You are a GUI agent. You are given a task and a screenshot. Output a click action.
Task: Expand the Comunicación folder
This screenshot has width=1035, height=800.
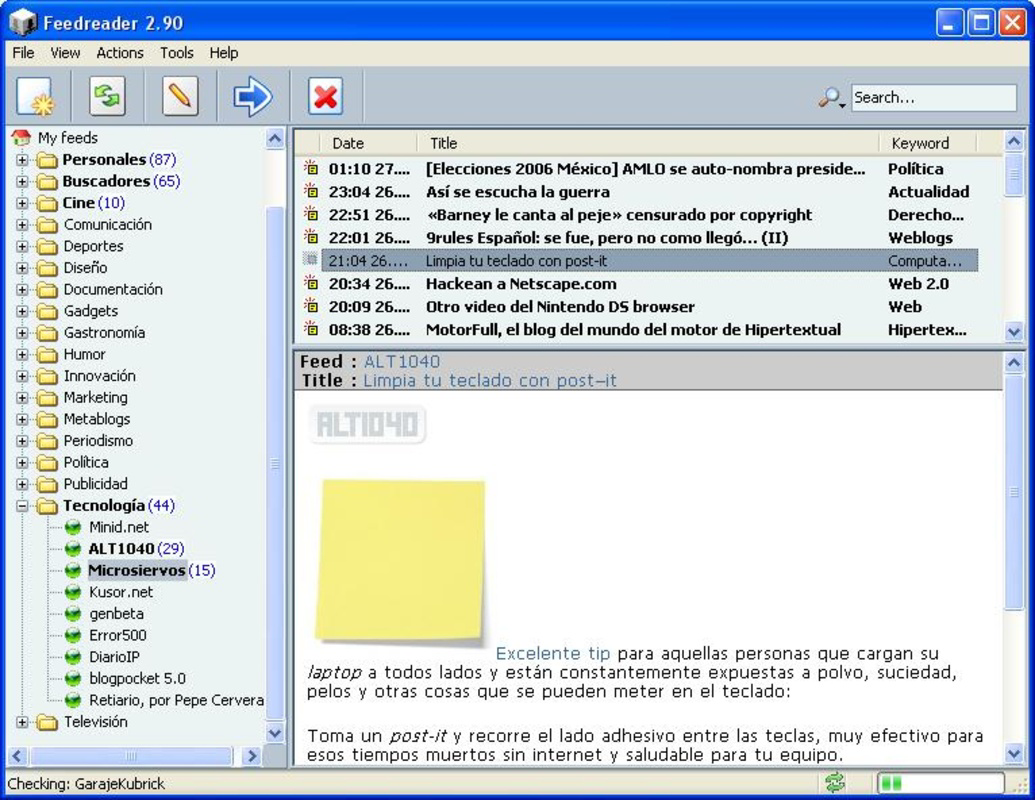pos(22,224)
